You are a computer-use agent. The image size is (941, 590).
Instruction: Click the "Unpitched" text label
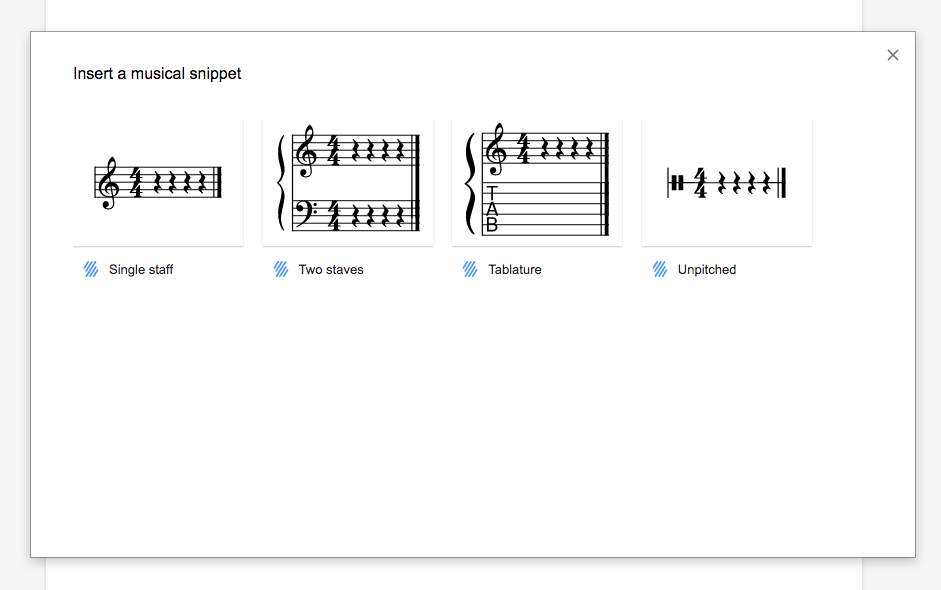coord(707,270)
